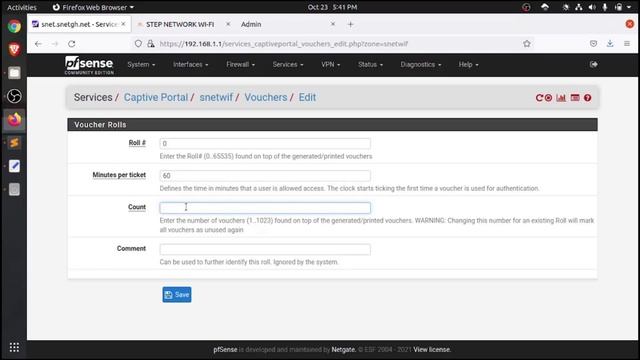The width and height of the screenshot is (640, 360).
Task: Open snetwif breadcrumb link
Action: [x=216, y=98]
